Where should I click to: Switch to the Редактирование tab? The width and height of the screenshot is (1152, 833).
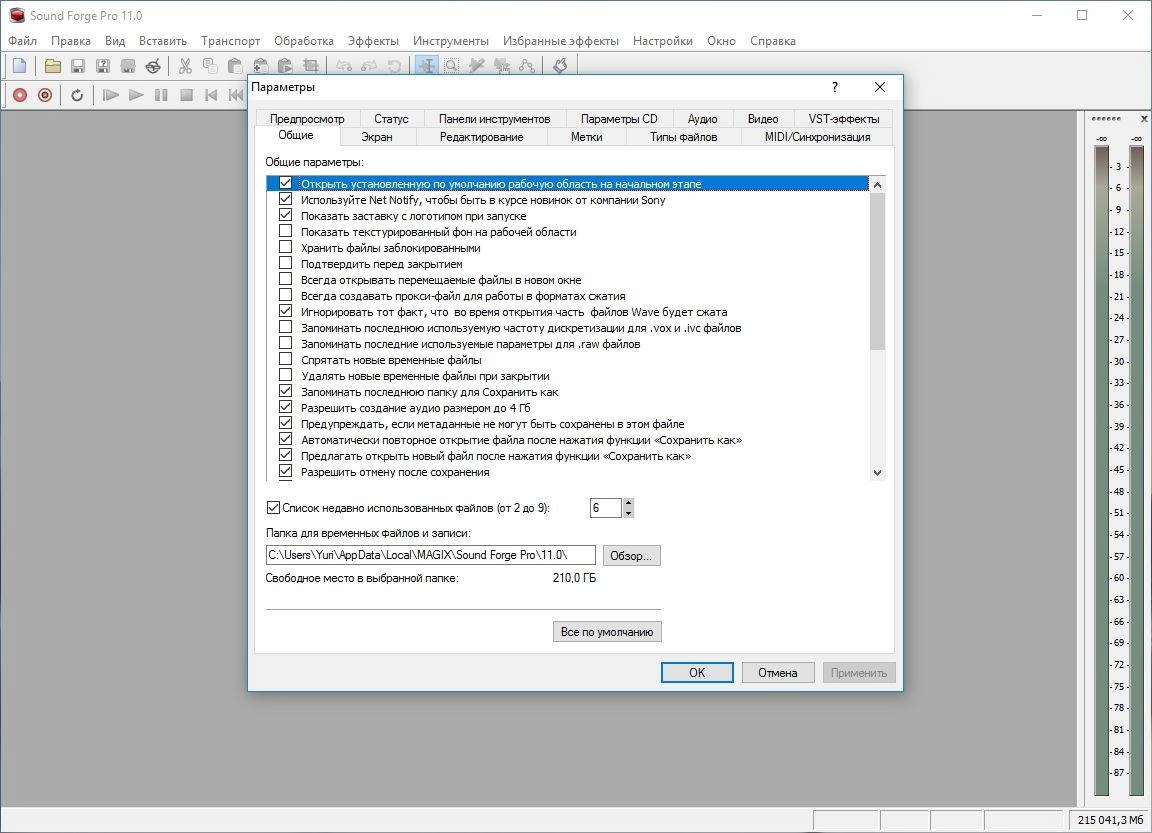[481, 137]
